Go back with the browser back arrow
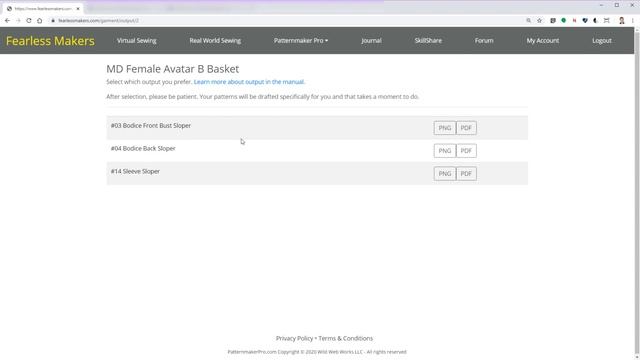The width and height of the screenshot is (640, 360). [x=7, y=20]
